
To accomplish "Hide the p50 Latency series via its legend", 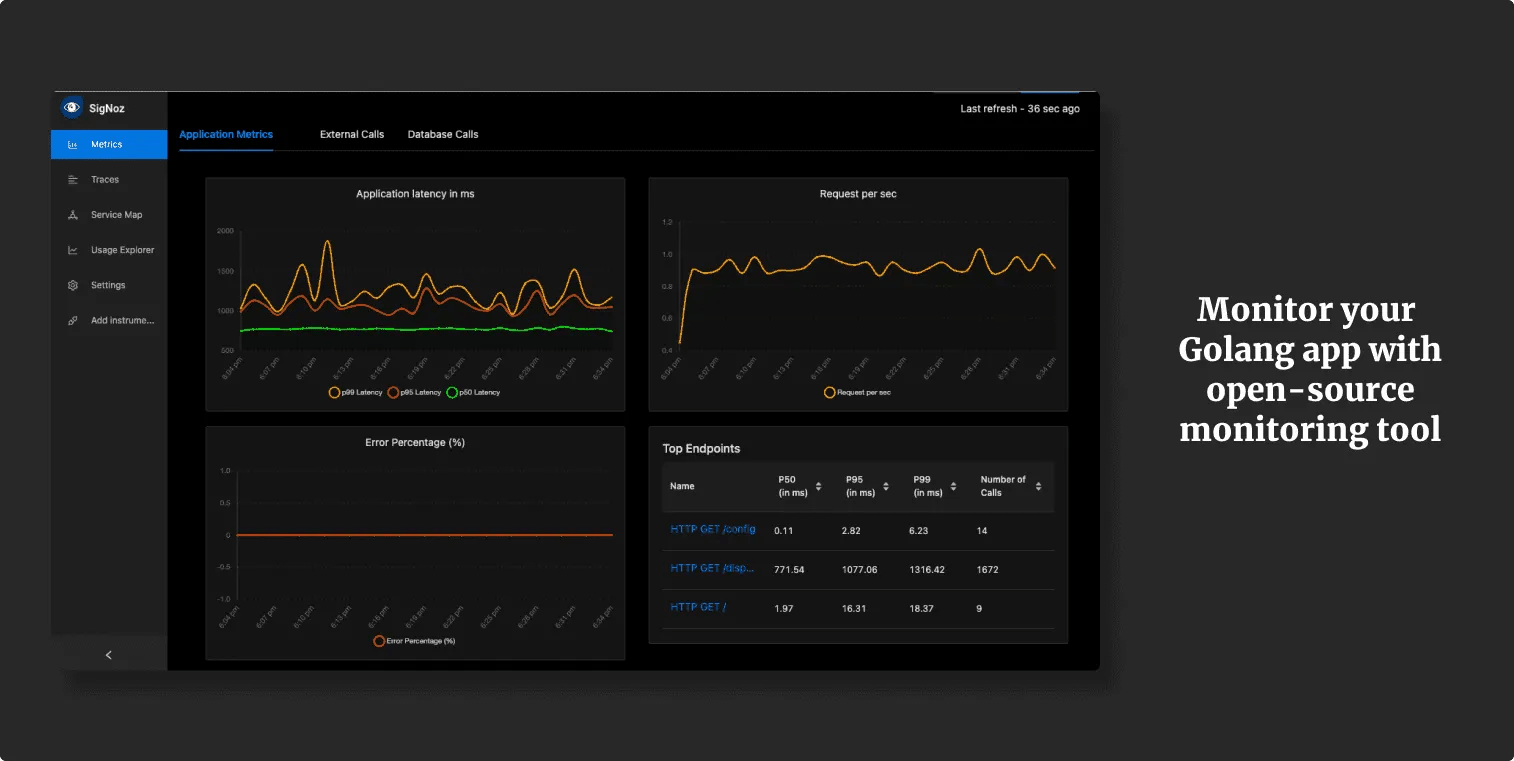I will (x=450, y=392).
